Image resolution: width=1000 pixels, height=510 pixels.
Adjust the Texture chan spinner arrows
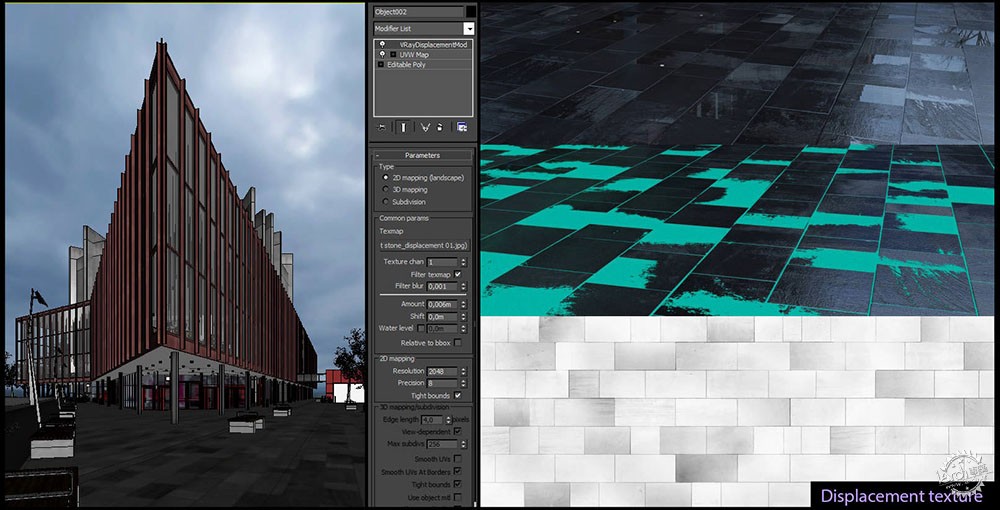464,262
